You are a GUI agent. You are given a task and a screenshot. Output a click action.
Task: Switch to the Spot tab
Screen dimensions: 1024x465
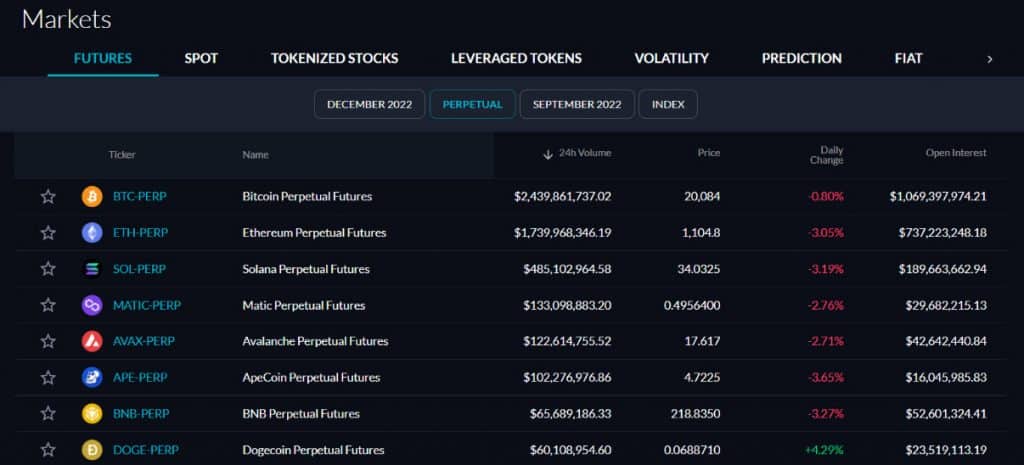(x=201, y=58)
